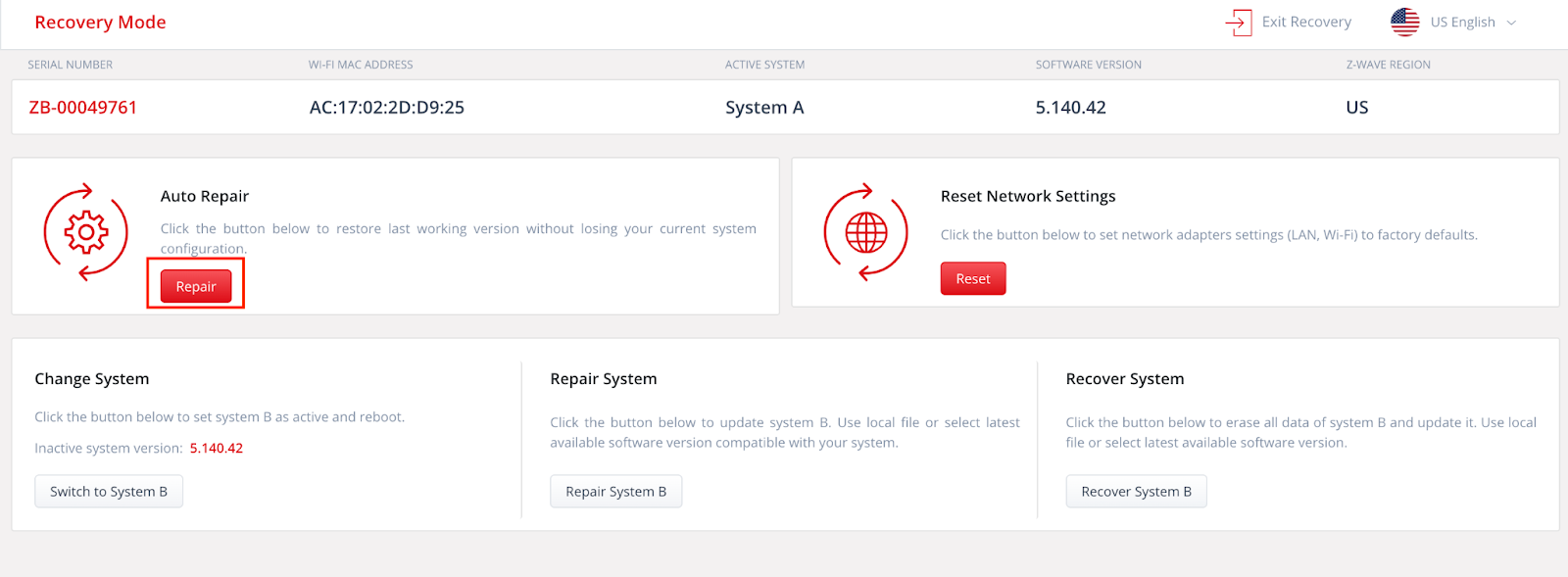
Task: Click the red Reset button
Action: pyautogui.click(x=973, y=278)
